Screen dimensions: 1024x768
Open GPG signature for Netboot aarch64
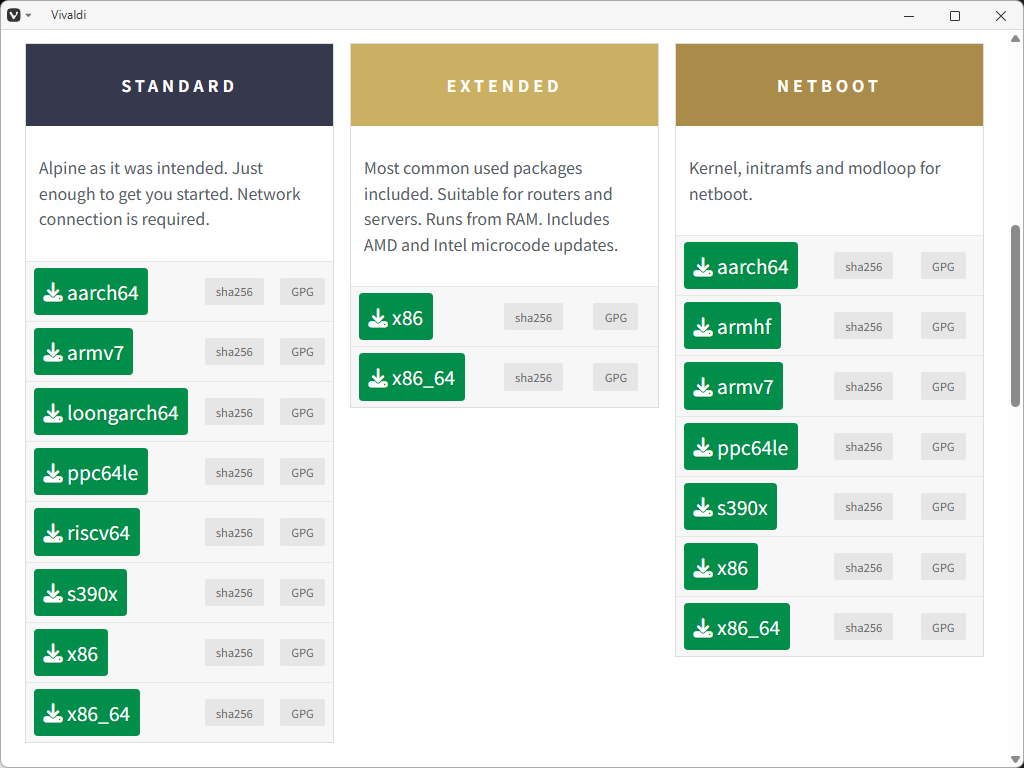[943, 266]
